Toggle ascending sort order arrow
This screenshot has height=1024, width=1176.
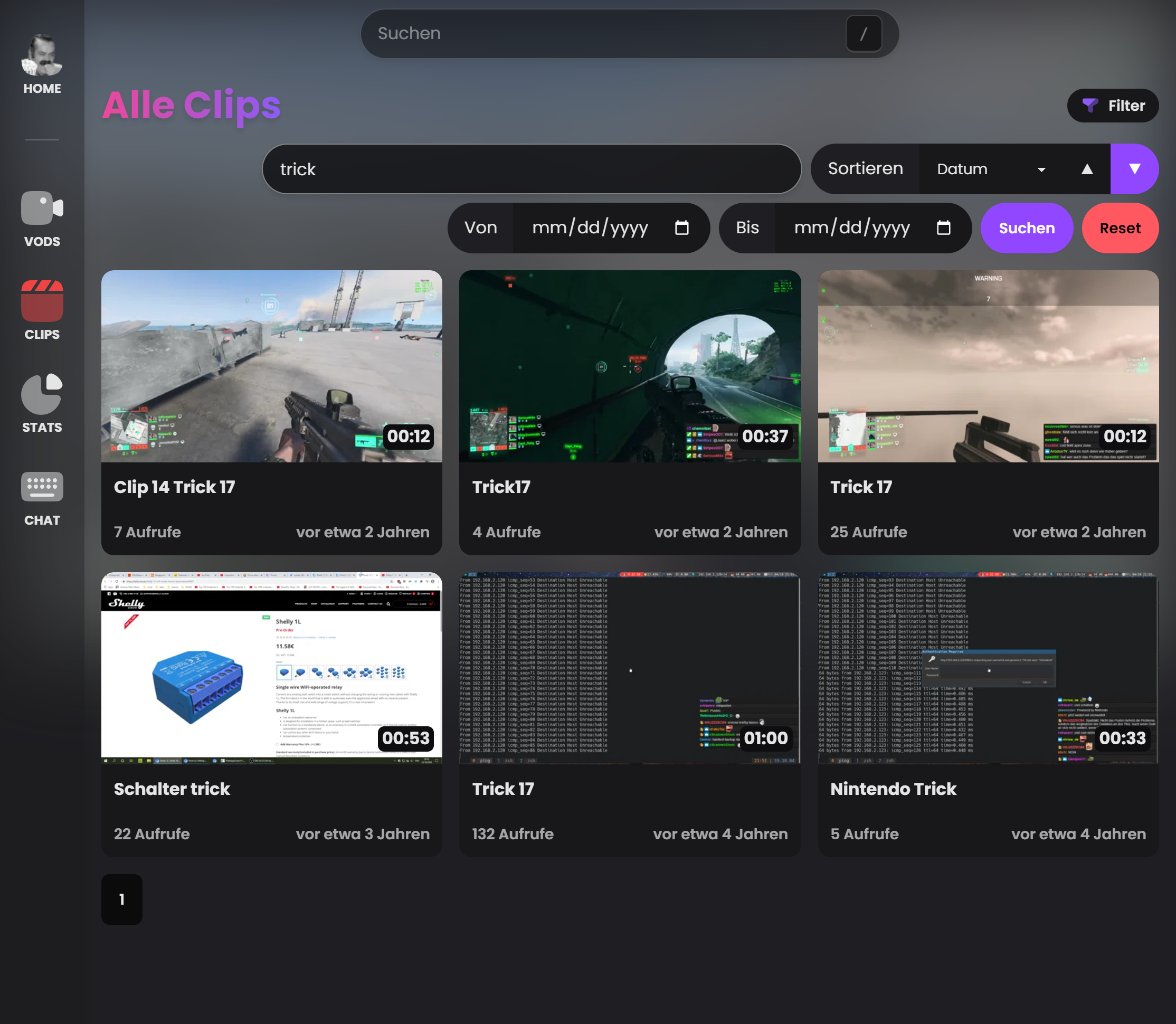[x=1087, y=169]
